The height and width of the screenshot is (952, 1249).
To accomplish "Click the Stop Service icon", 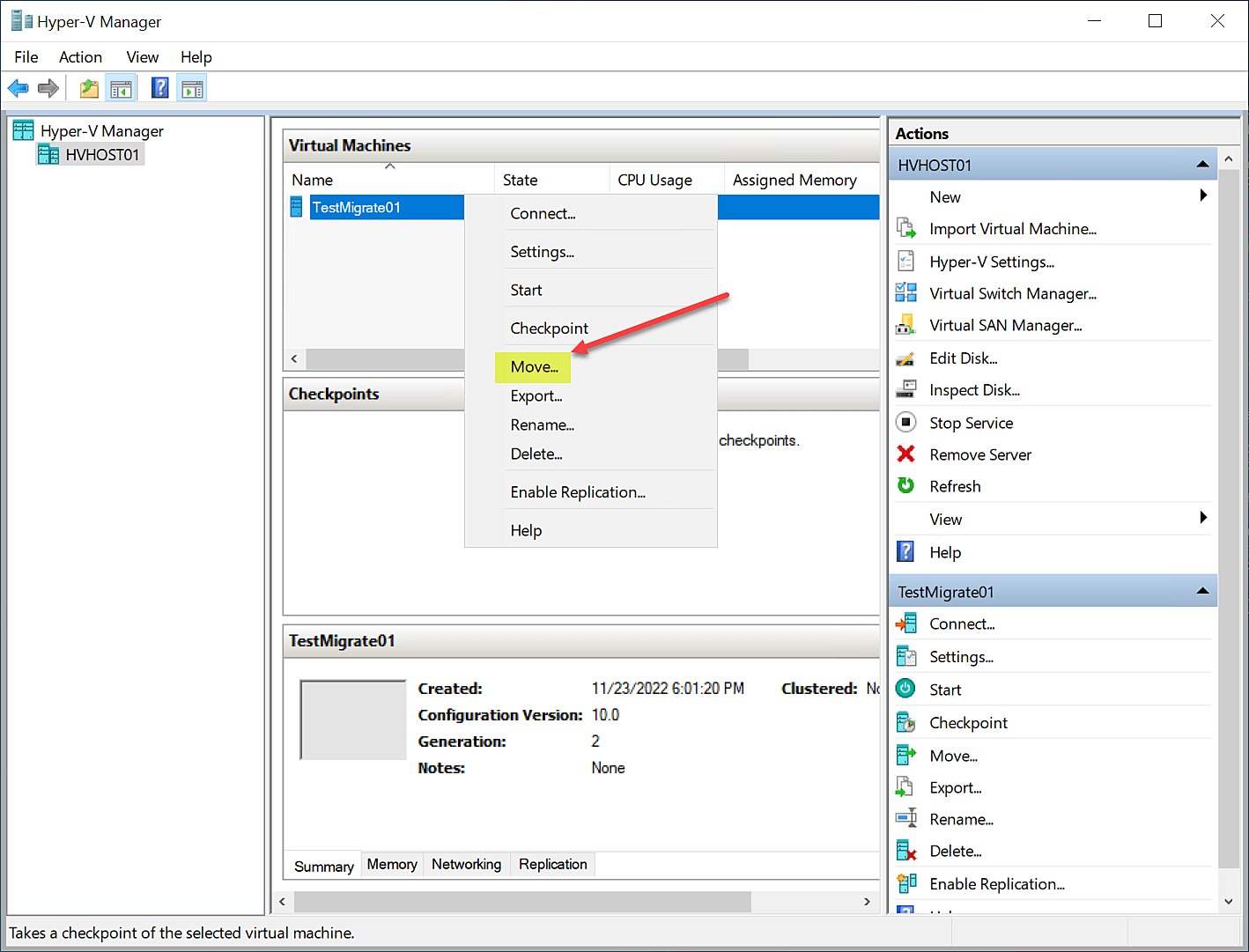I will [905, 423].
